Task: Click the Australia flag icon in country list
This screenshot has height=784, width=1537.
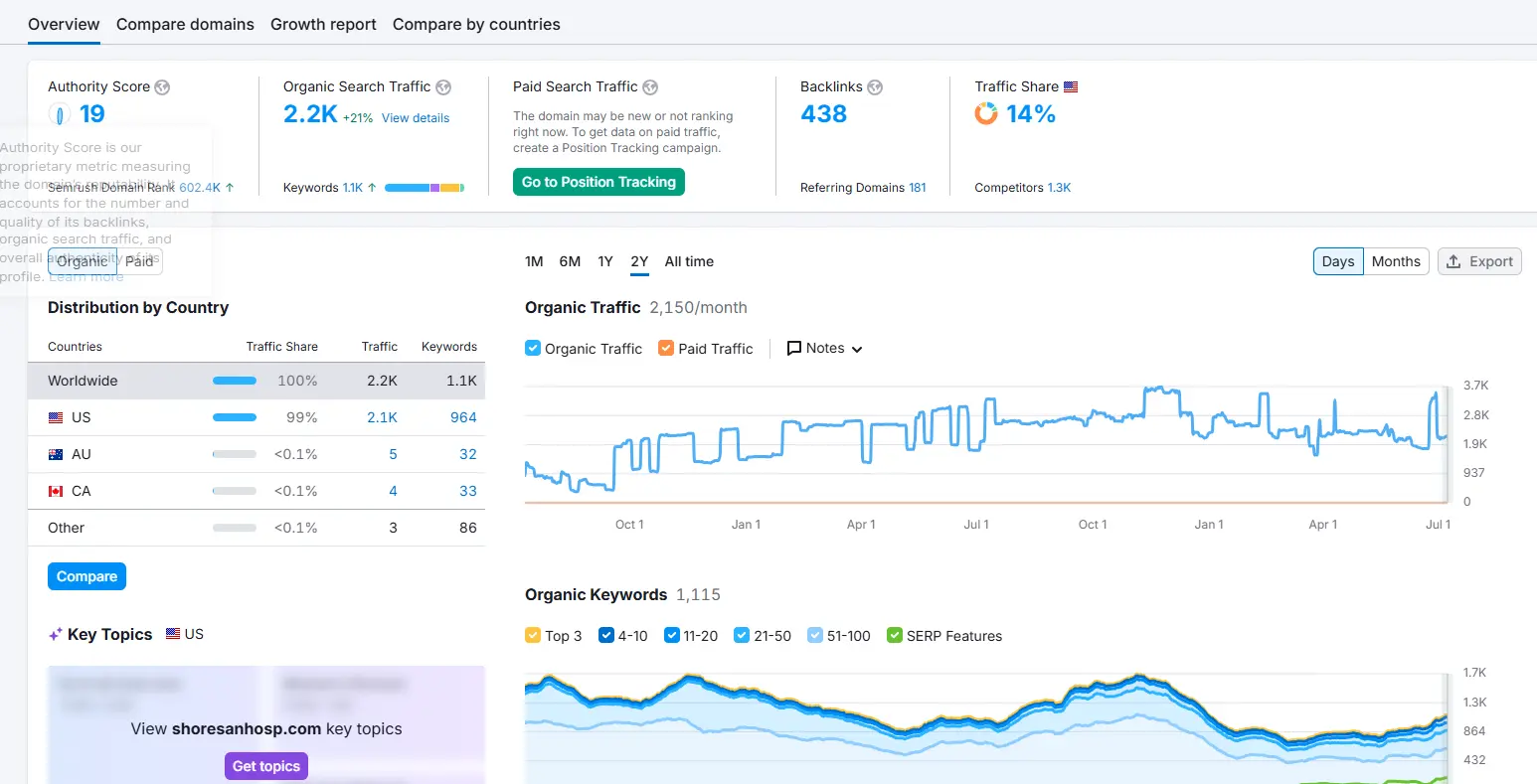Action: click(x=56, y=454)
